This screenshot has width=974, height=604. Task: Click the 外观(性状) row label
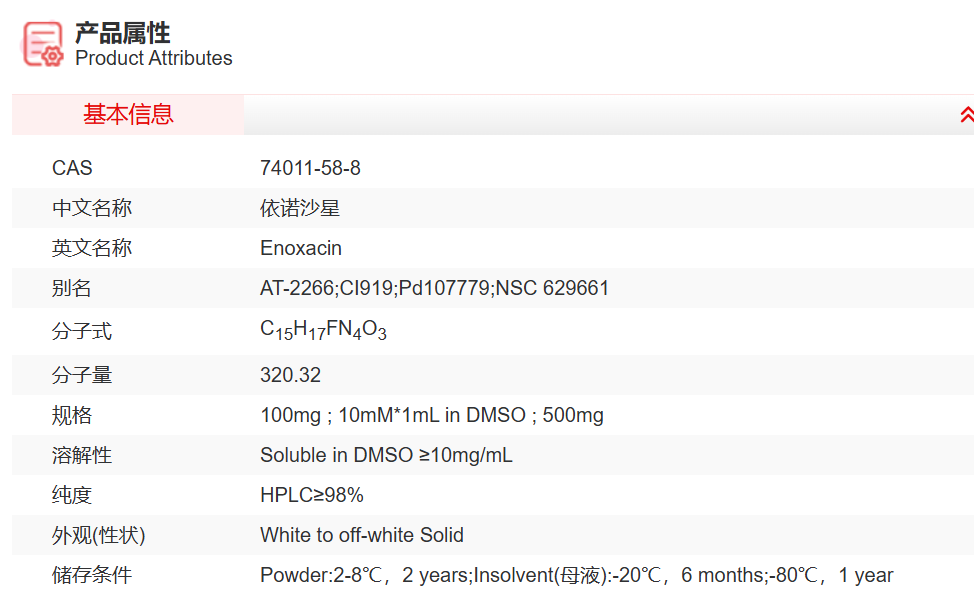click(98, 535)
